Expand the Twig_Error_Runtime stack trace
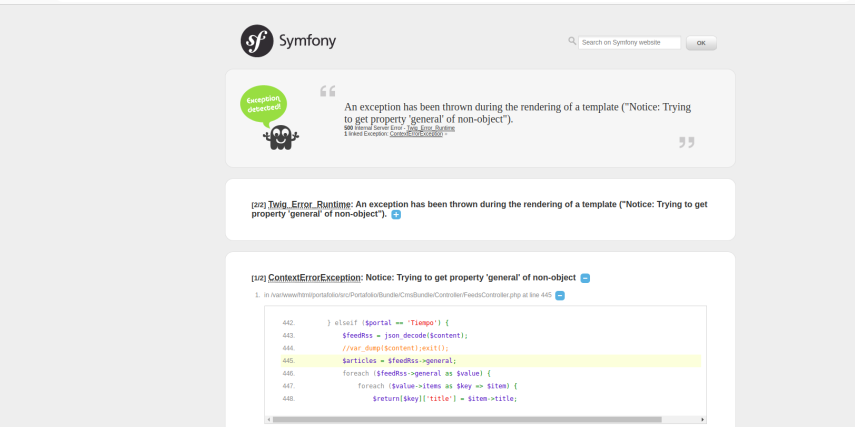This screenshot has height=427, width=855. click(396, 214)
